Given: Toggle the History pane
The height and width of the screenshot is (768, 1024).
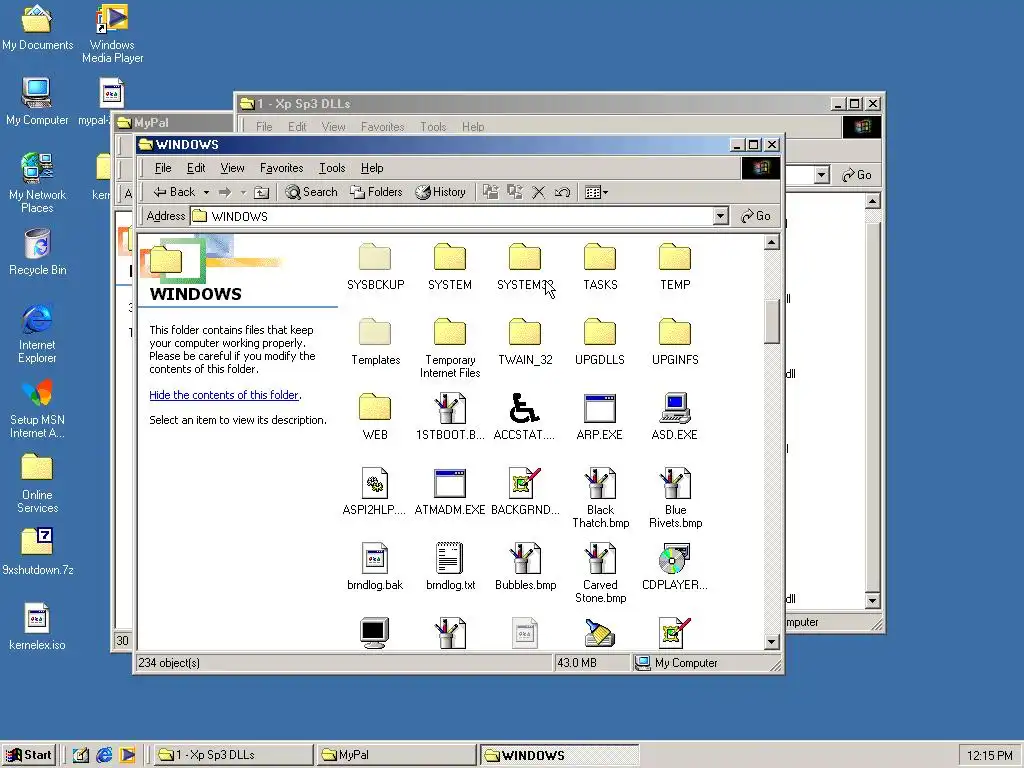Looking at the screenshot, I should click(440, 192).
